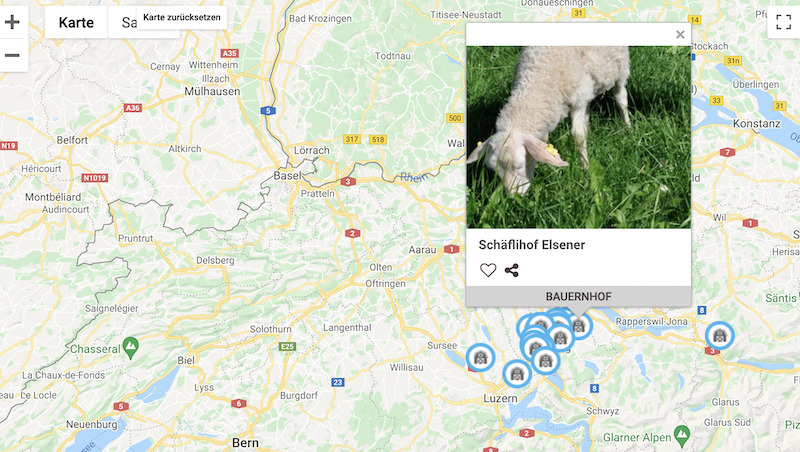Zoom in with the plus button
This screenshot has width=800, height=452.
click(12, 22)
